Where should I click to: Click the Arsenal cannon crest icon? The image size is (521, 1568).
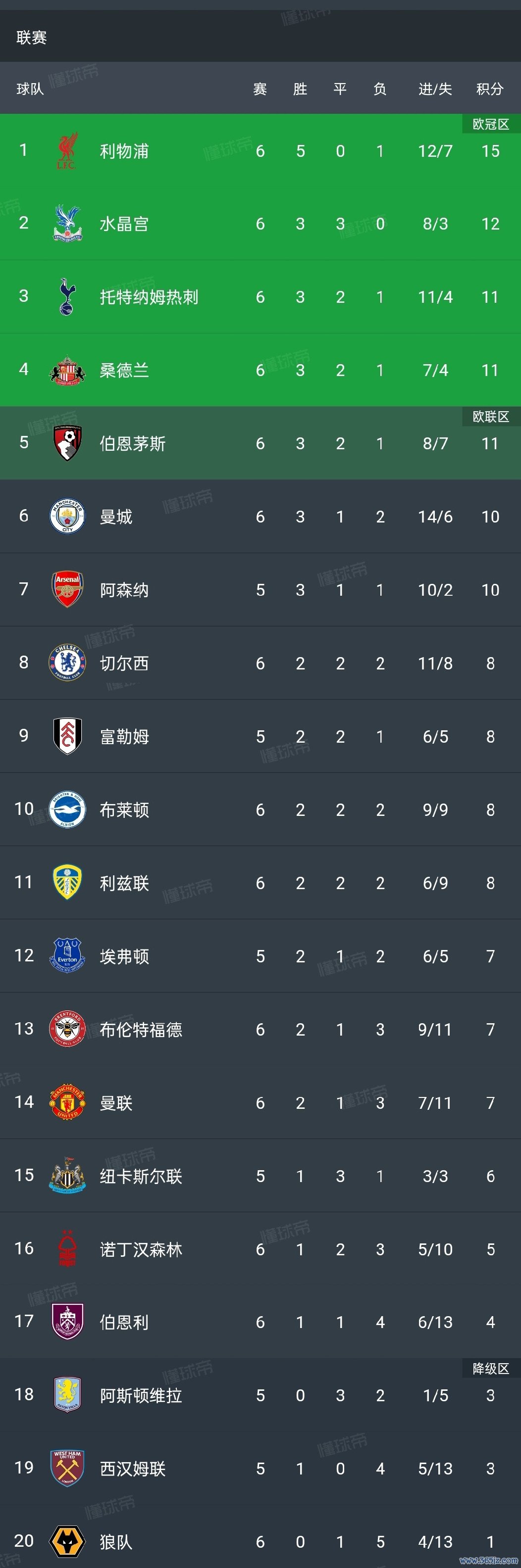click(x=67, y=589)
